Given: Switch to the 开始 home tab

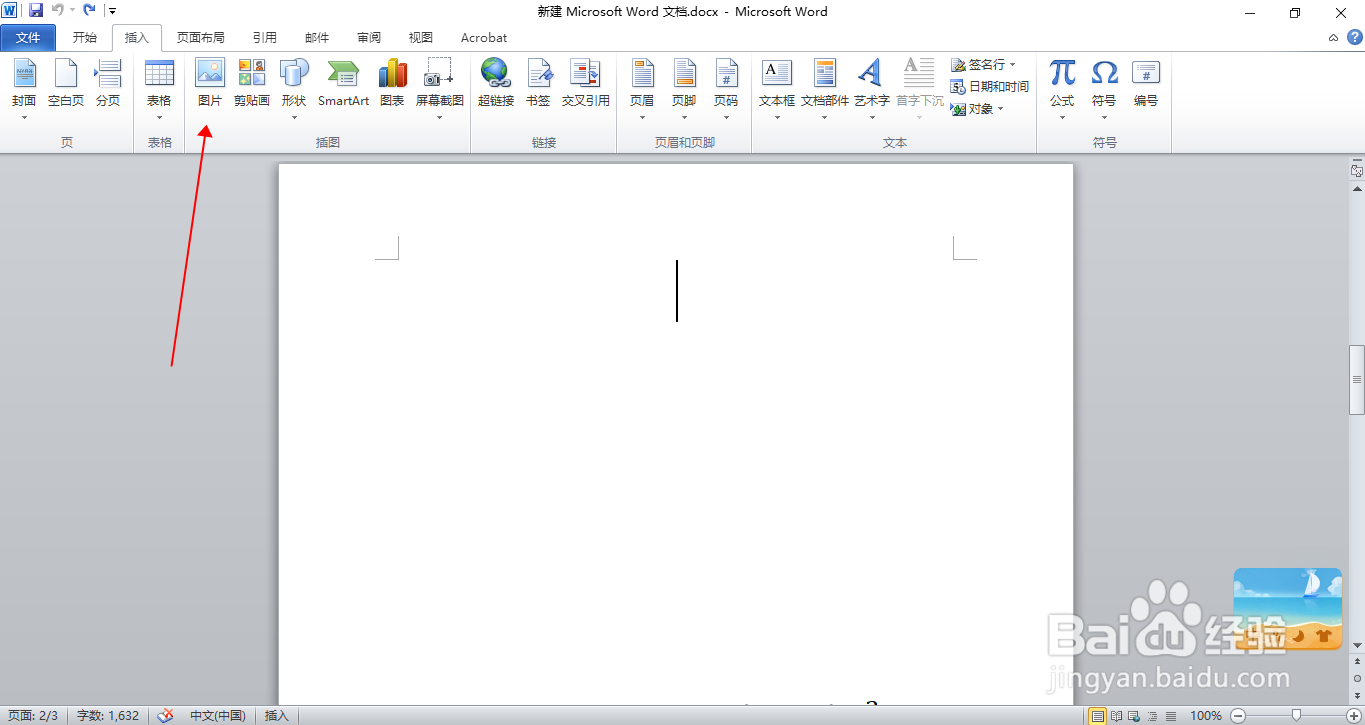Looking at the screenshot, I should click(x=85, y=38).
